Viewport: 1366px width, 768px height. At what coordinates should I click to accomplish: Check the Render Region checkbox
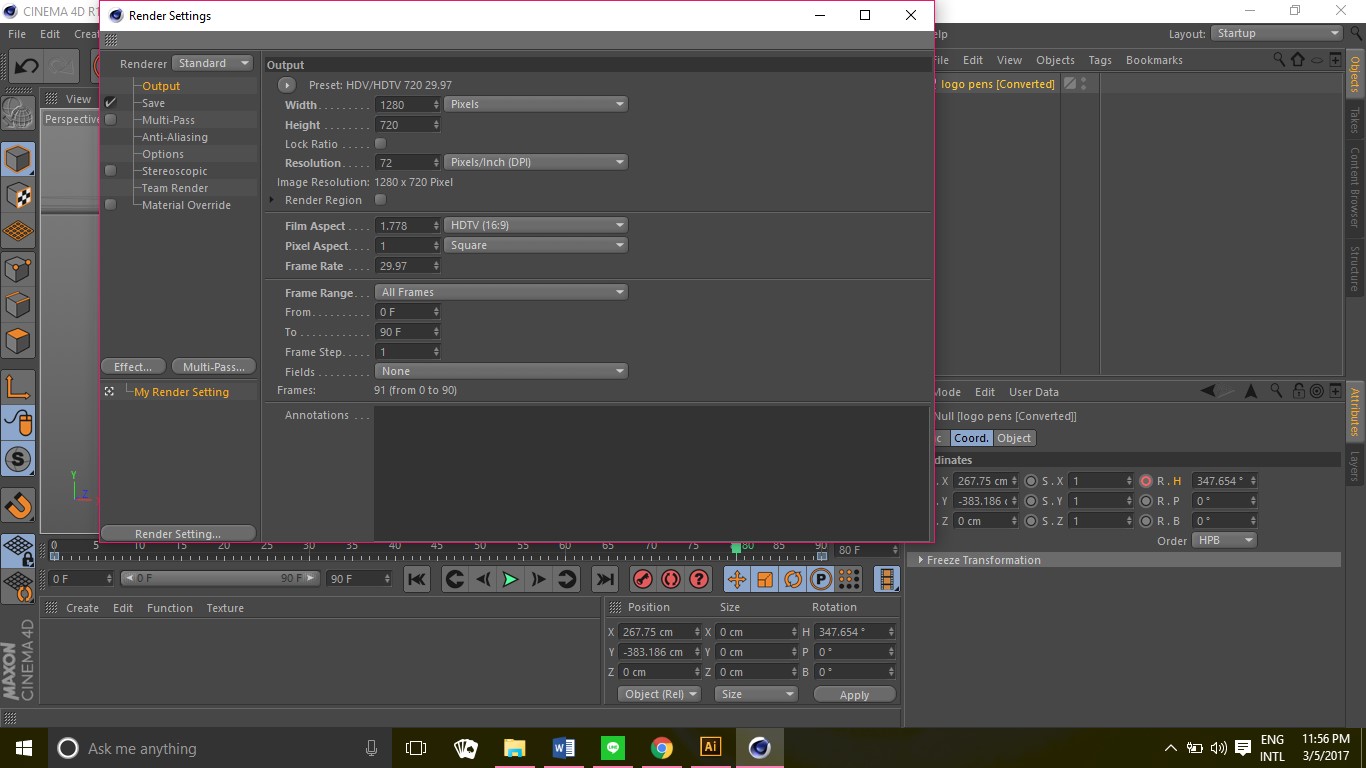[x=380, y=200]
